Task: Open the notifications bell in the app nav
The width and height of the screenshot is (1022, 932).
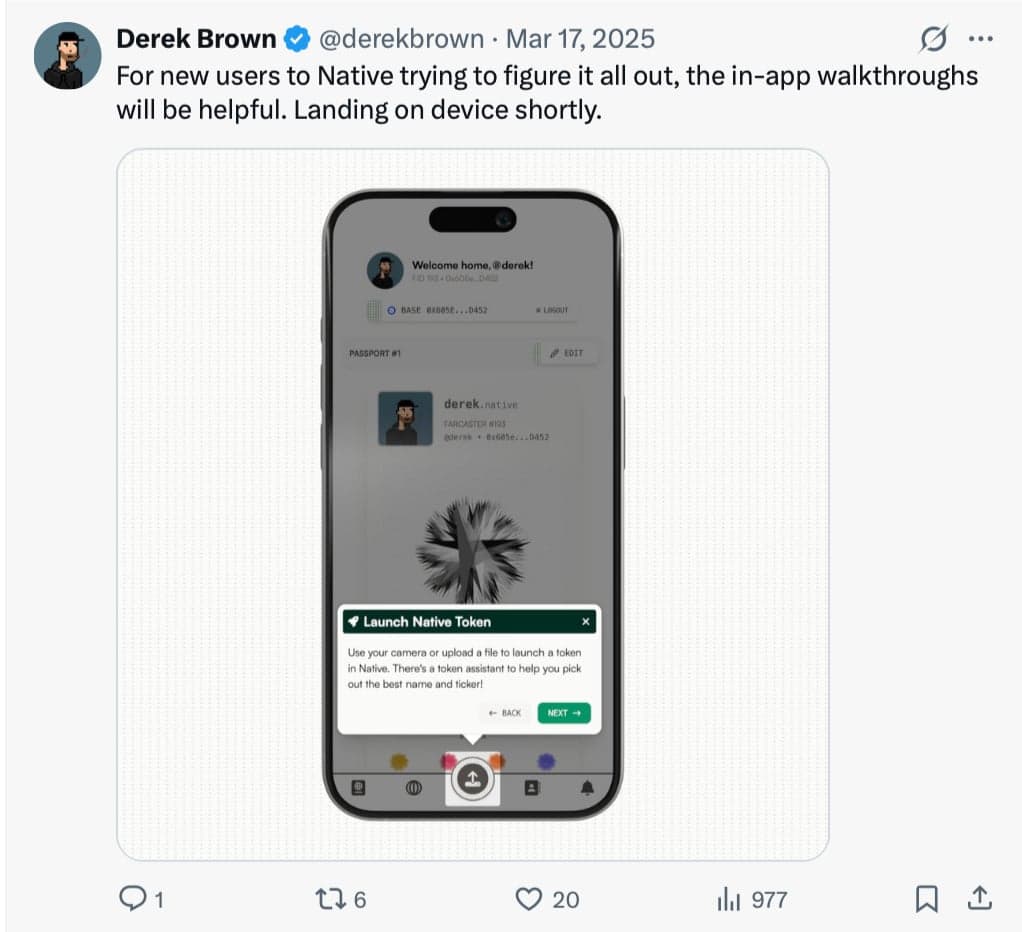Action: (x=587, y=786)
